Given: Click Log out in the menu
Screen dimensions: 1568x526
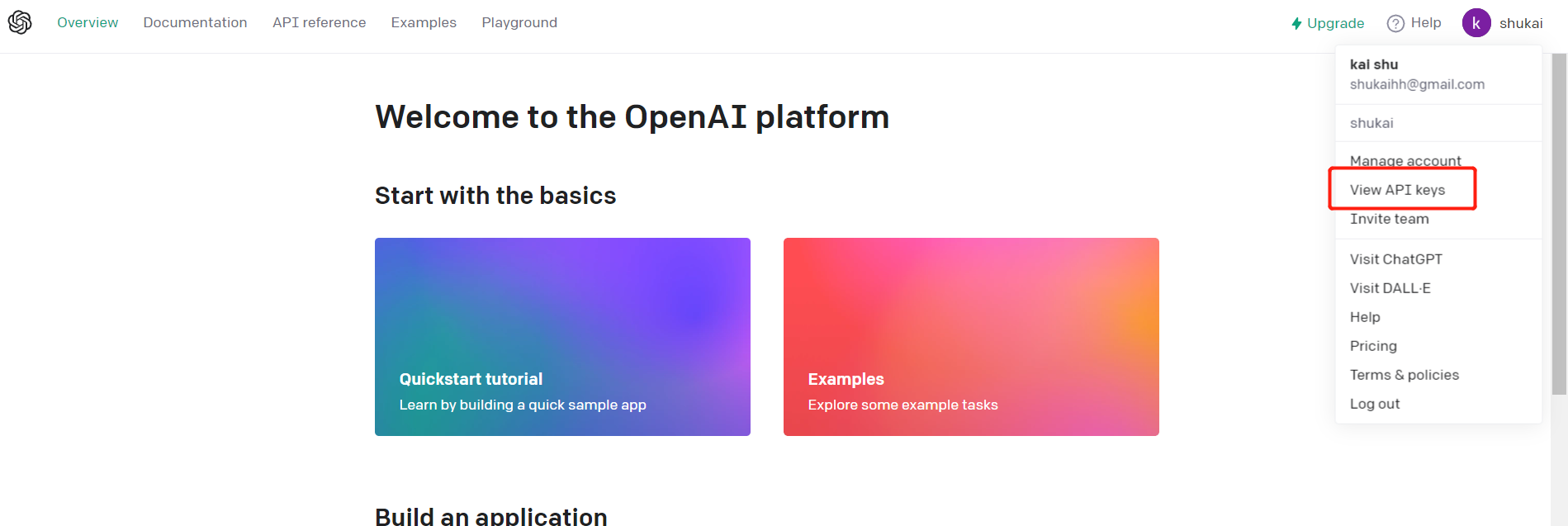Looking at the screenshot, I should 1375,404.
